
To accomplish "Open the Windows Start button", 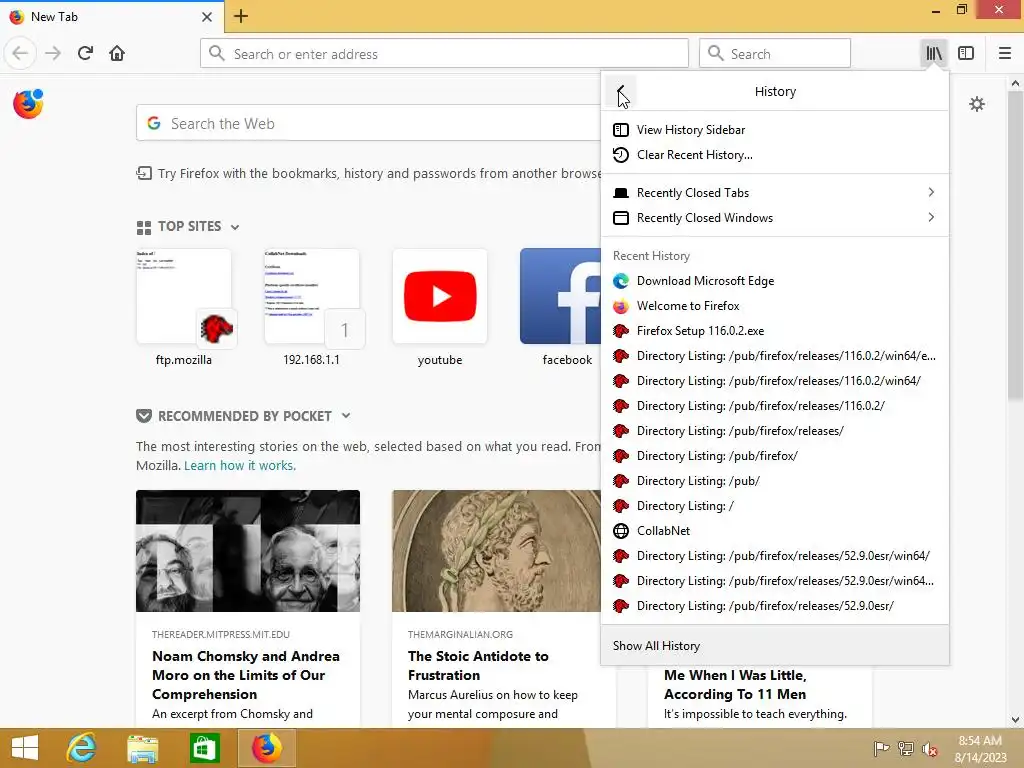I will [25, 748].
